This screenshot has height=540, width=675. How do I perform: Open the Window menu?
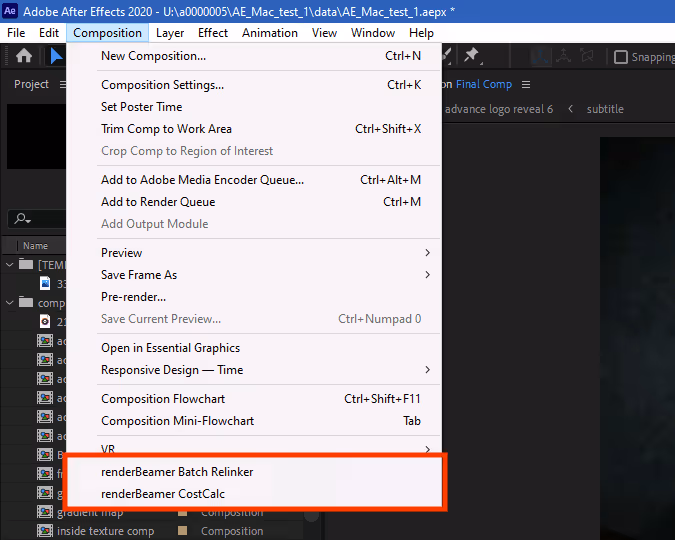(373, 33)
